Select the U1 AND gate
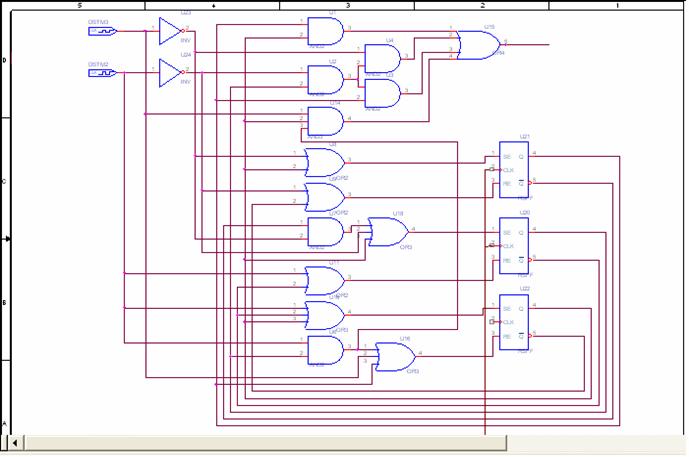This screenshot has width=689, height=457. tap(325, 31)
